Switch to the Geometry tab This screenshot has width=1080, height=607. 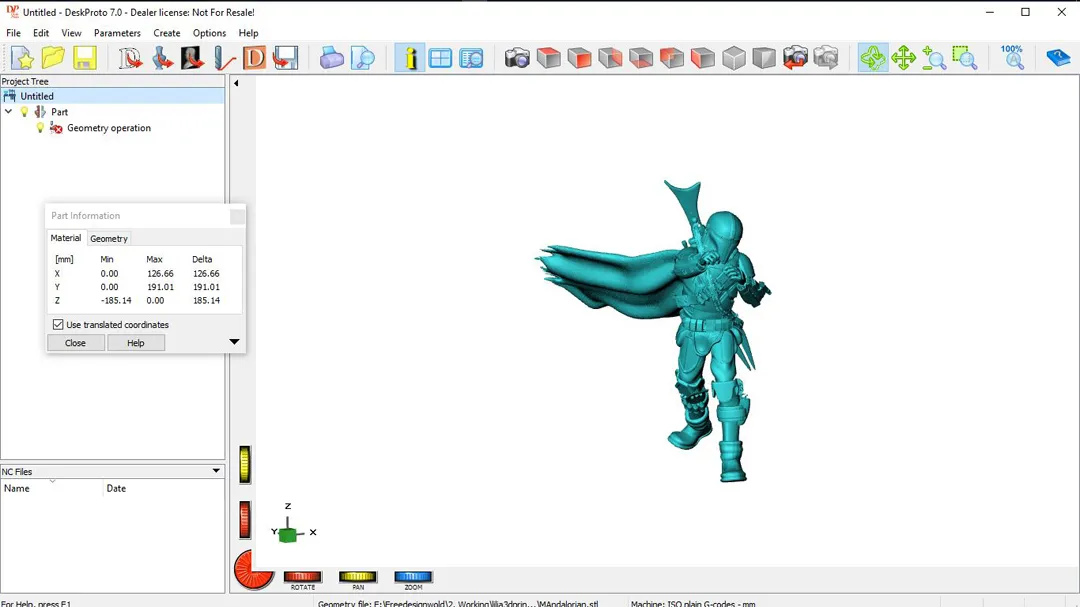pos(109,238)
